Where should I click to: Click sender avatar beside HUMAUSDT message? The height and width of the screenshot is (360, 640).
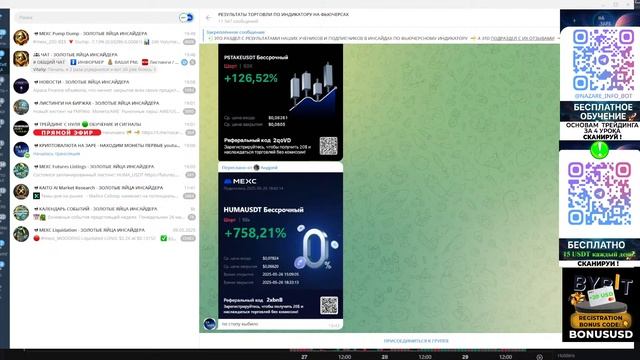(x=210, y=324)
